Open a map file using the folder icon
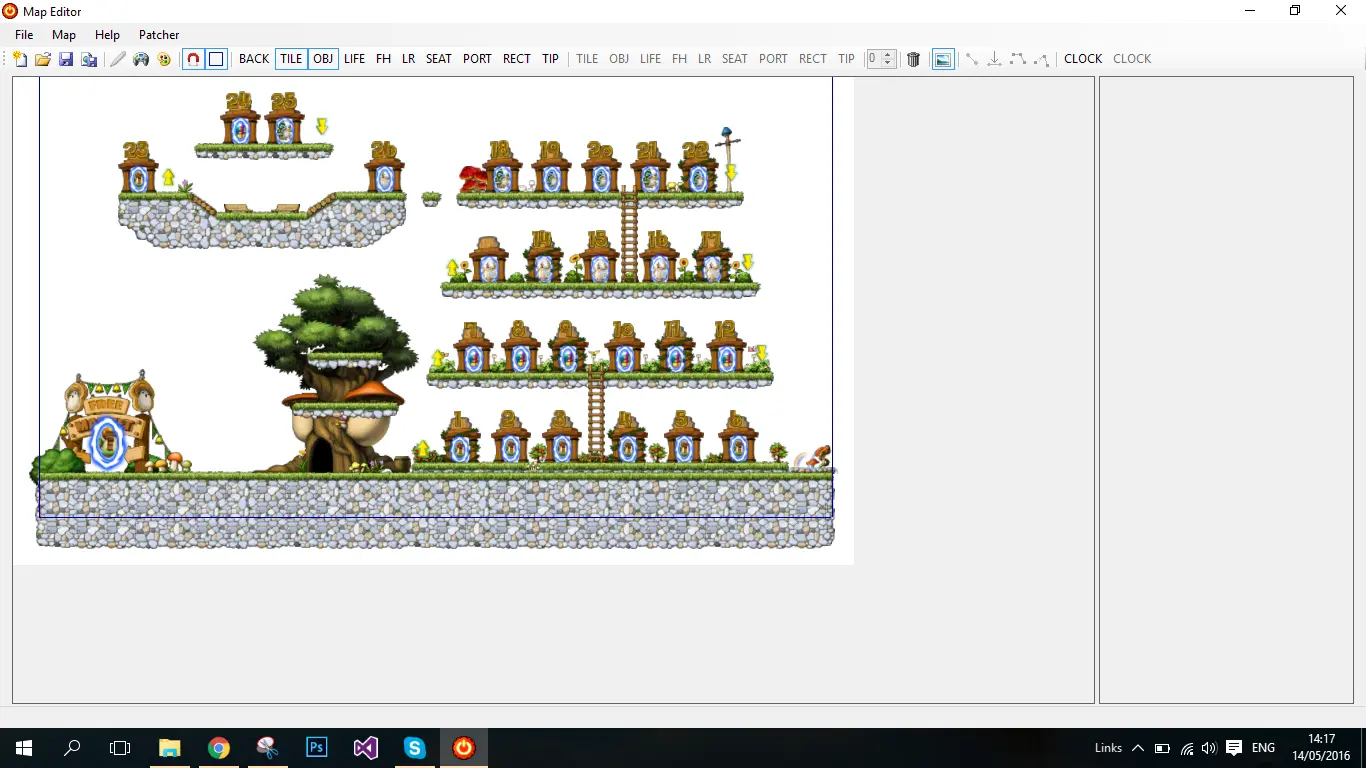 pyautogui.click(x=43, y=59)
